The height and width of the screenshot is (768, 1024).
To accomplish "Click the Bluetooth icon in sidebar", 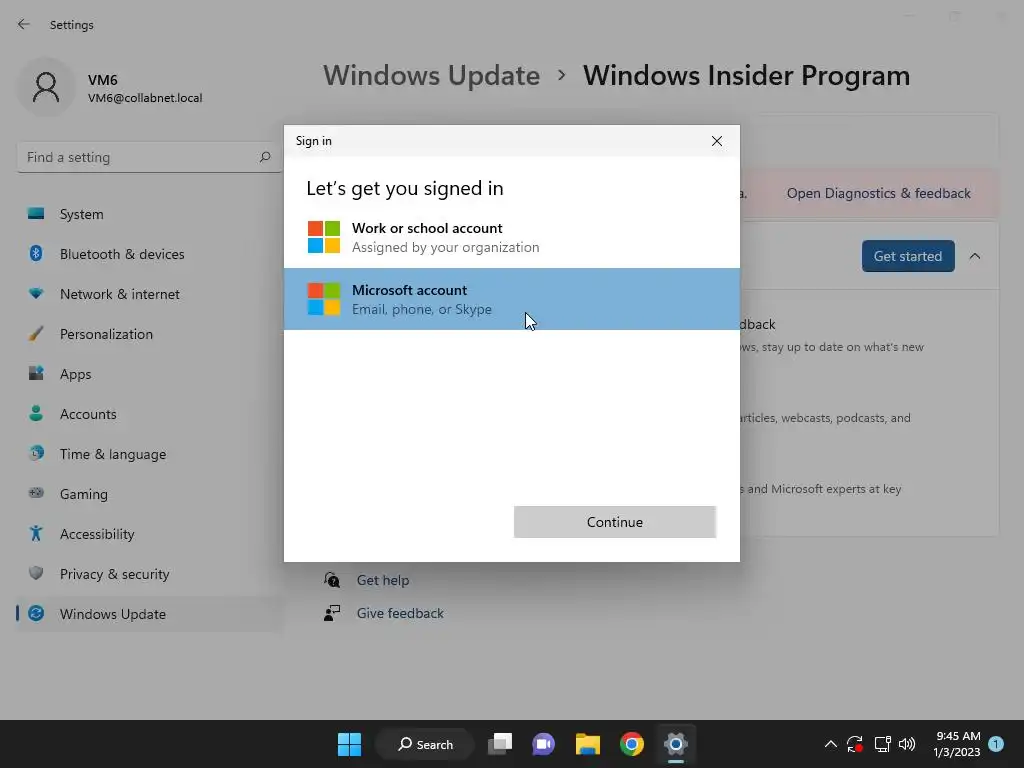I will (36, 253).
